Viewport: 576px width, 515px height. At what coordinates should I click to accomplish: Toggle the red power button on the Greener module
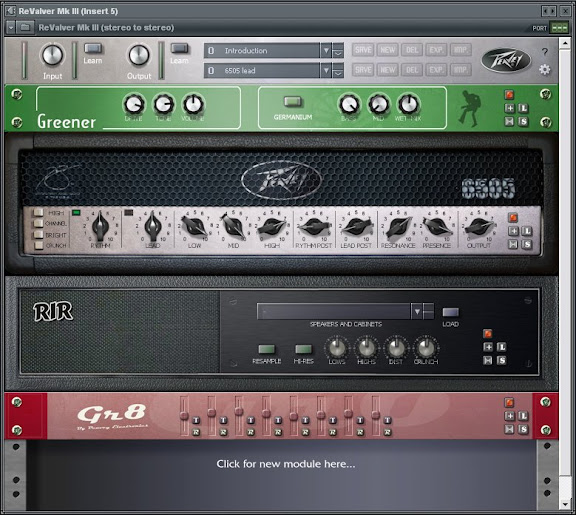tap(510, 95)
